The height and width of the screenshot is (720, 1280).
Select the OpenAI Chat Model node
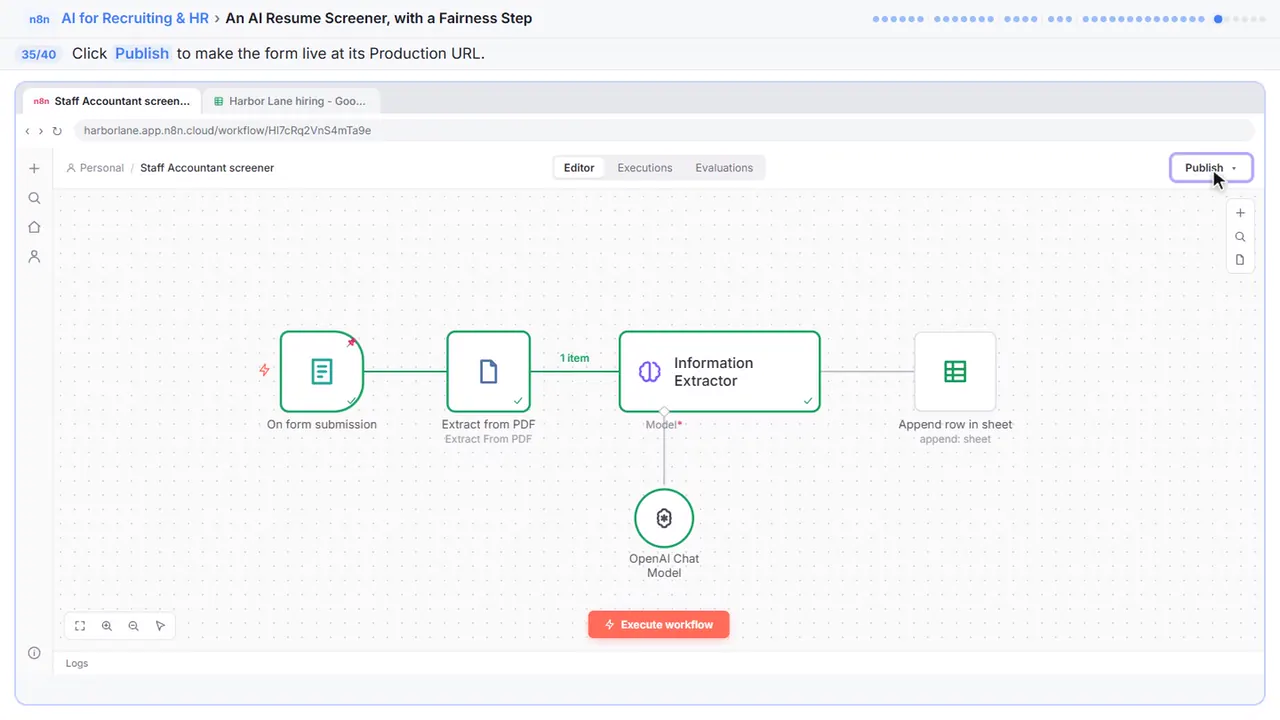click(x=664, y=518)
